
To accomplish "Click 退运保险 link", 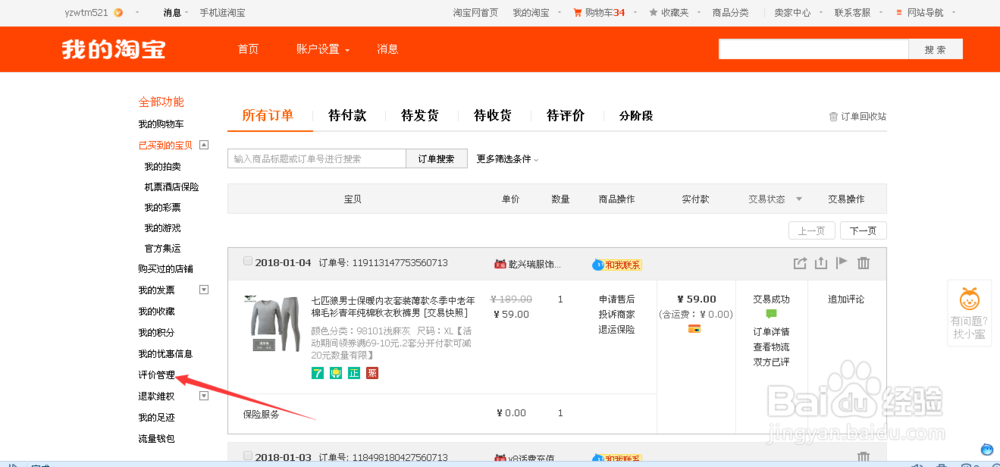I will (617, 330).
